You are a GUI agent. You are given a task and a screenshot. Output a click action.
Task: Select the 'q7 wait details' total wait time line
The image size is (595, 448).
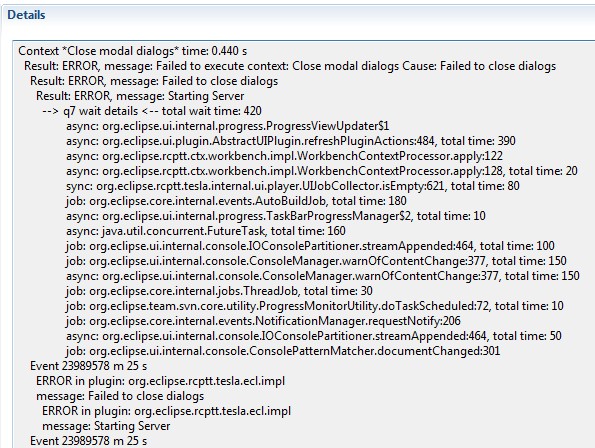coord(152,111)
